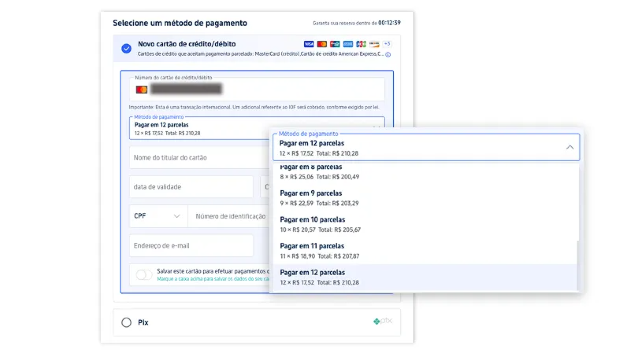Click the 'Nome do titular do cartão' field
This screenshot has width=638, height=360.
coord(199,157)
